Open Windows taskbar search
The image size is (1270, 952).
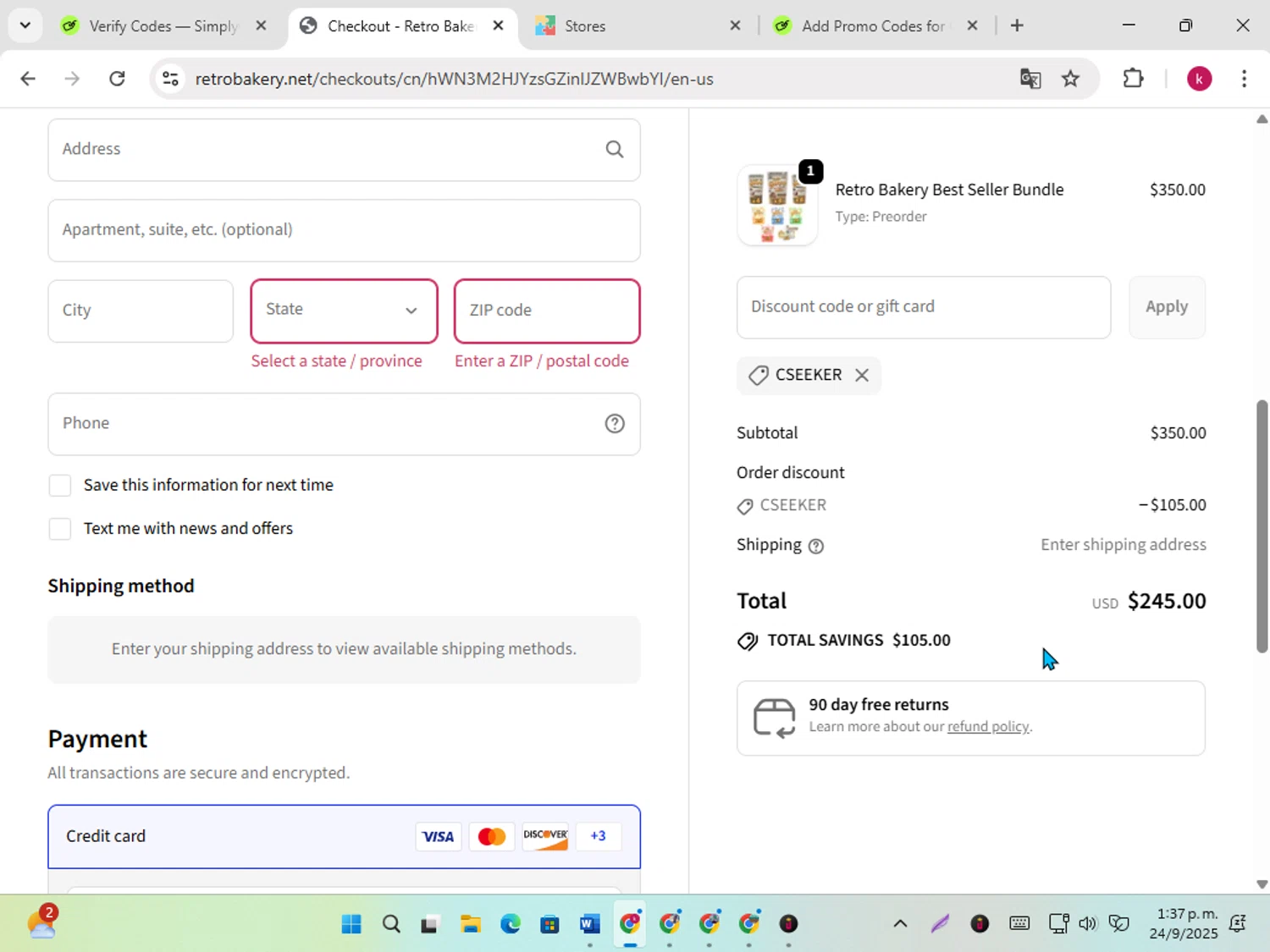(391, 924)
